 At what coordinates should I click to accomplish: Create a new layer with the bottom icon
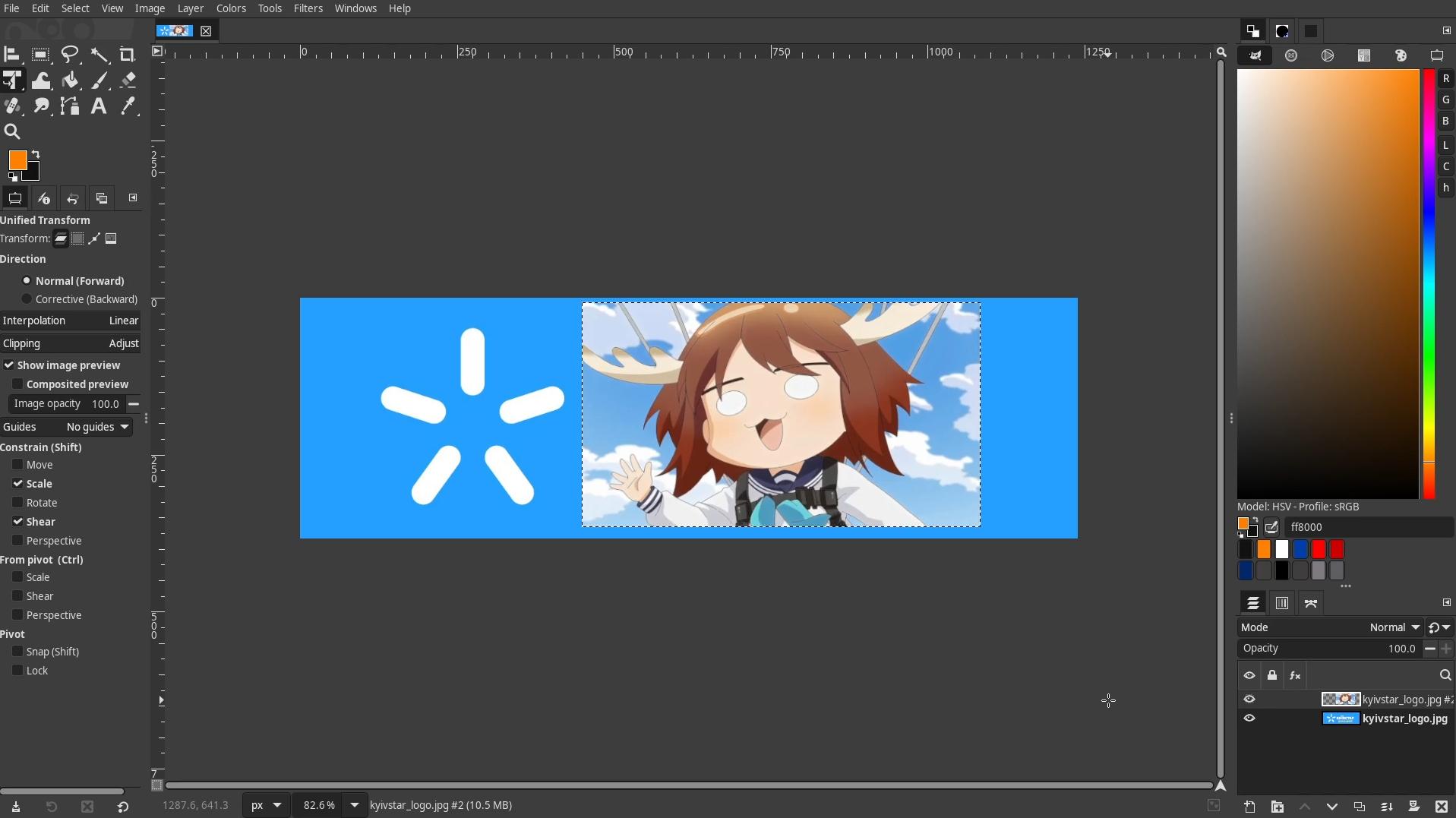point(1249,807)
